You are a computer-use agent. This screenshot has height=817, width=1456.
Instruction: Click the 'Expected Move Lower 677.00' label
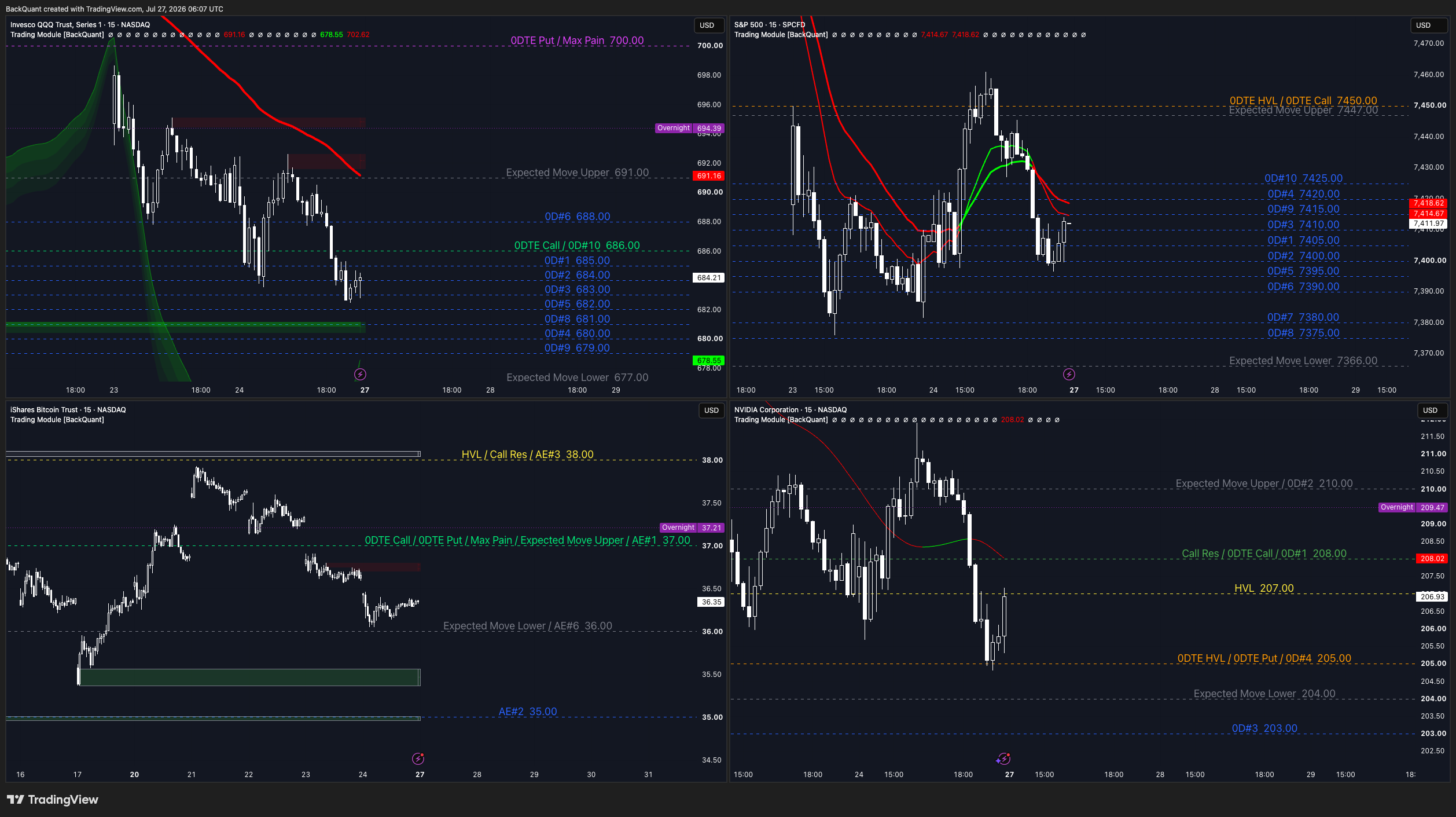point(577,378)
